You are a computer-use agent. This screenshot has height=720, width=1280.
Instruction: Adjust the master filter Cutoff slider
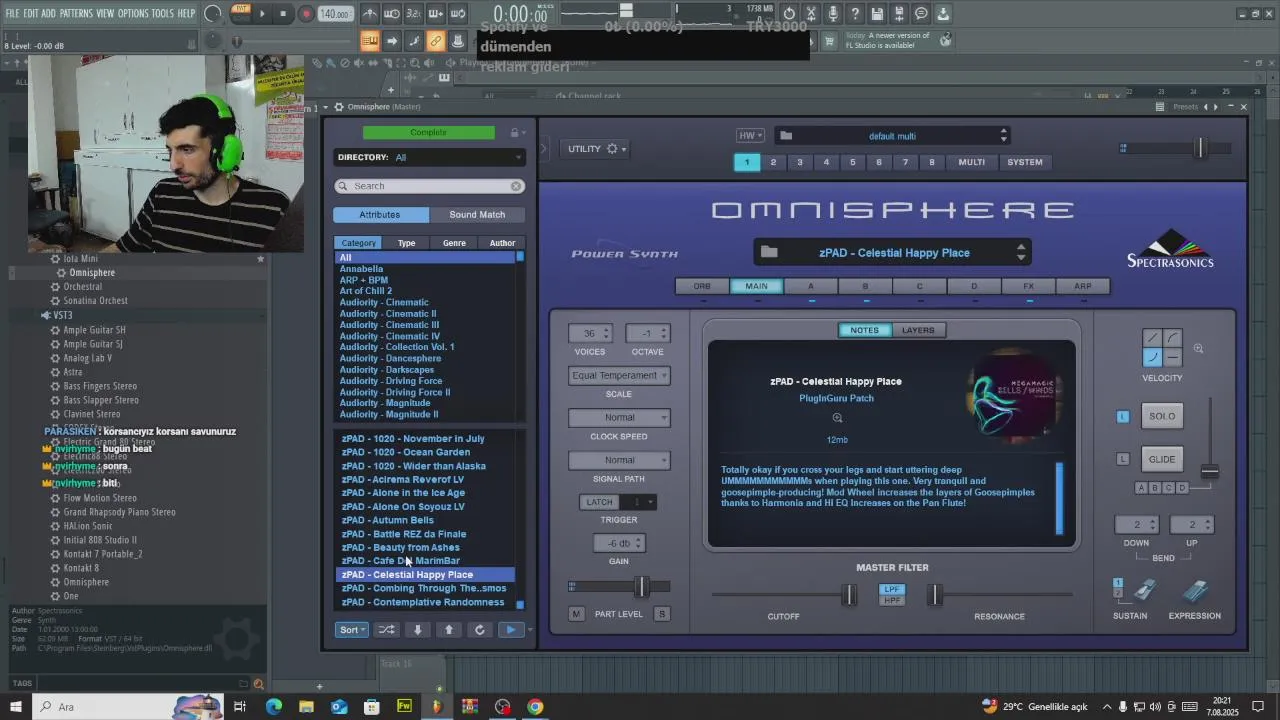(x=848, y=596)
